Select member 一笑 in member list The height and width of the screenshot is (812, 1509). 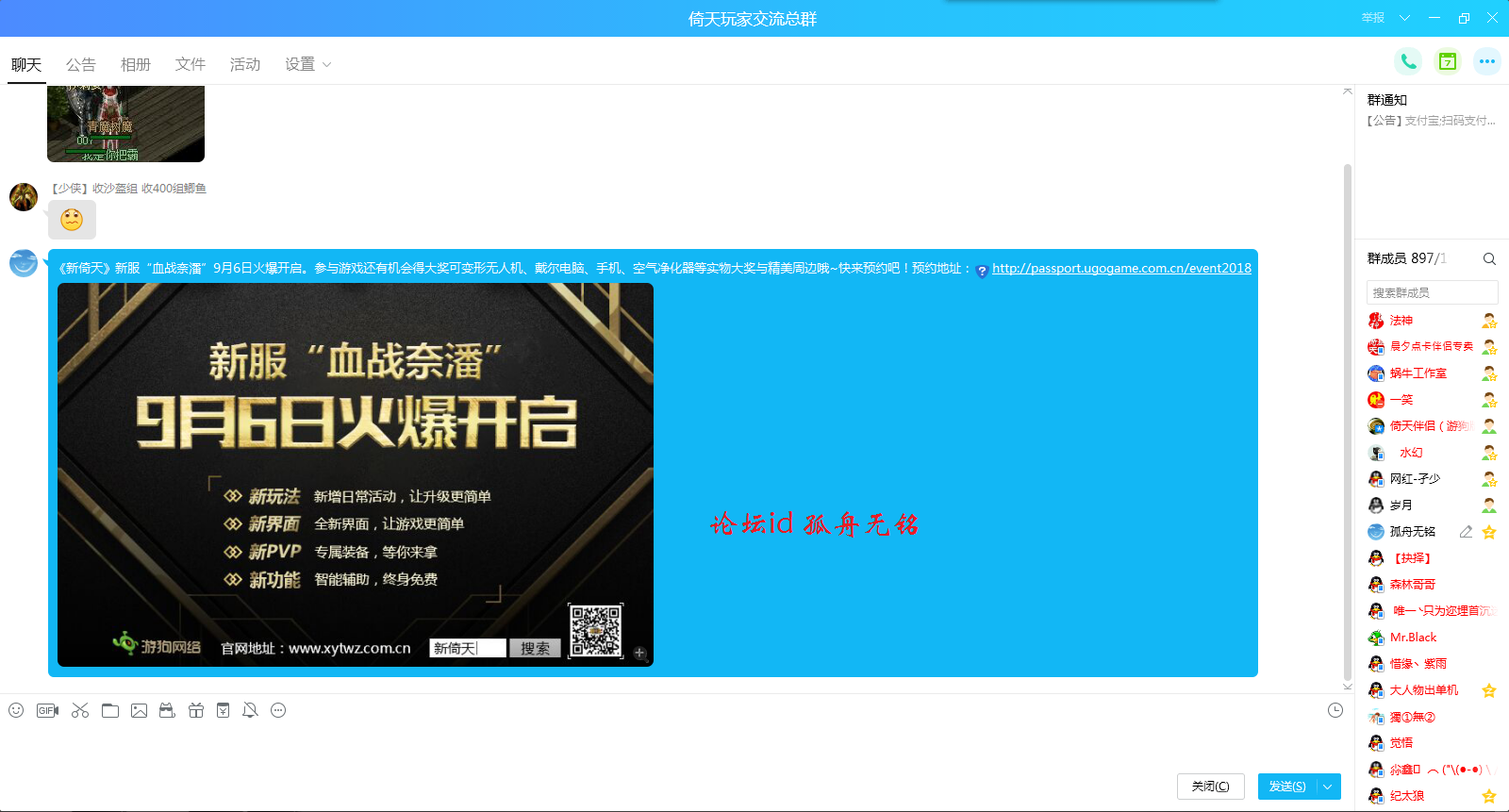pyautogui.click(x=1401, y=400)
